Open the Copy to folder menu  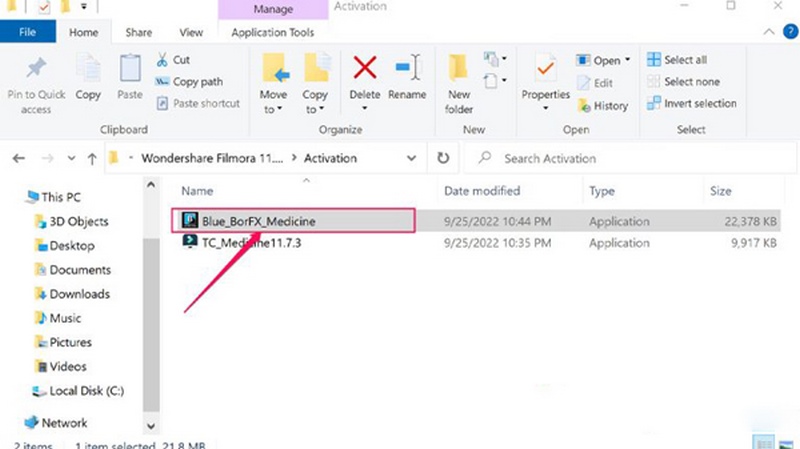tap(315, 84)
